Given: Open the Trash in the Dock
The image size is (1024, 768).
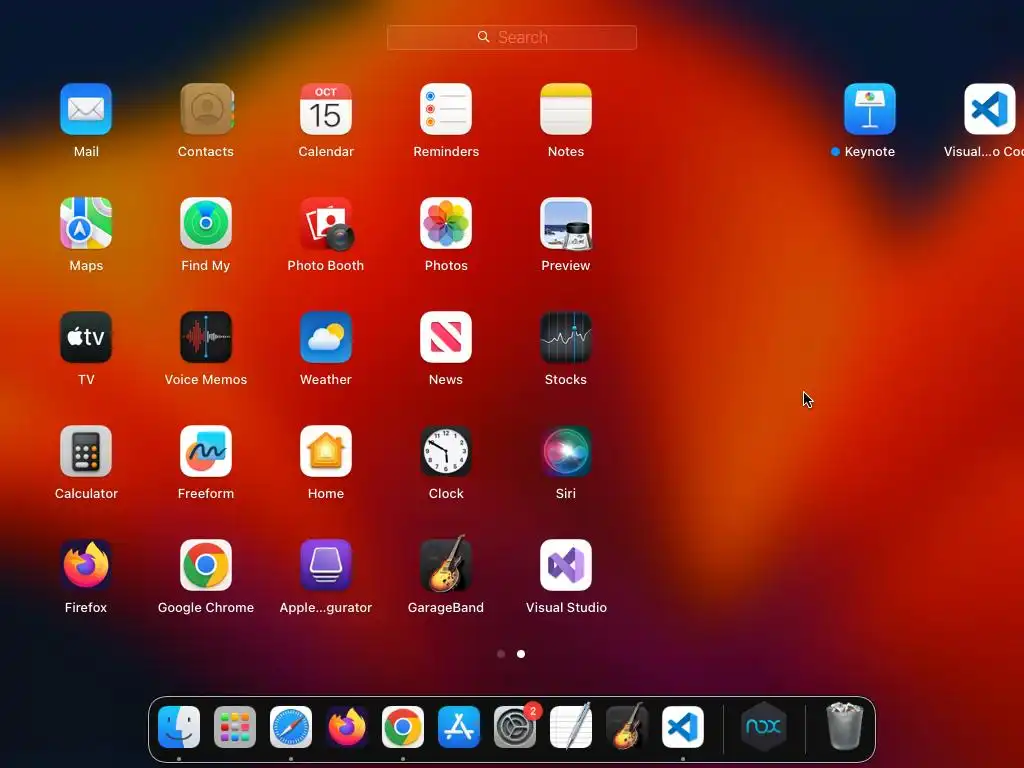Looking at the screenshot, I should pyautogui.click(x=845, y=726).
